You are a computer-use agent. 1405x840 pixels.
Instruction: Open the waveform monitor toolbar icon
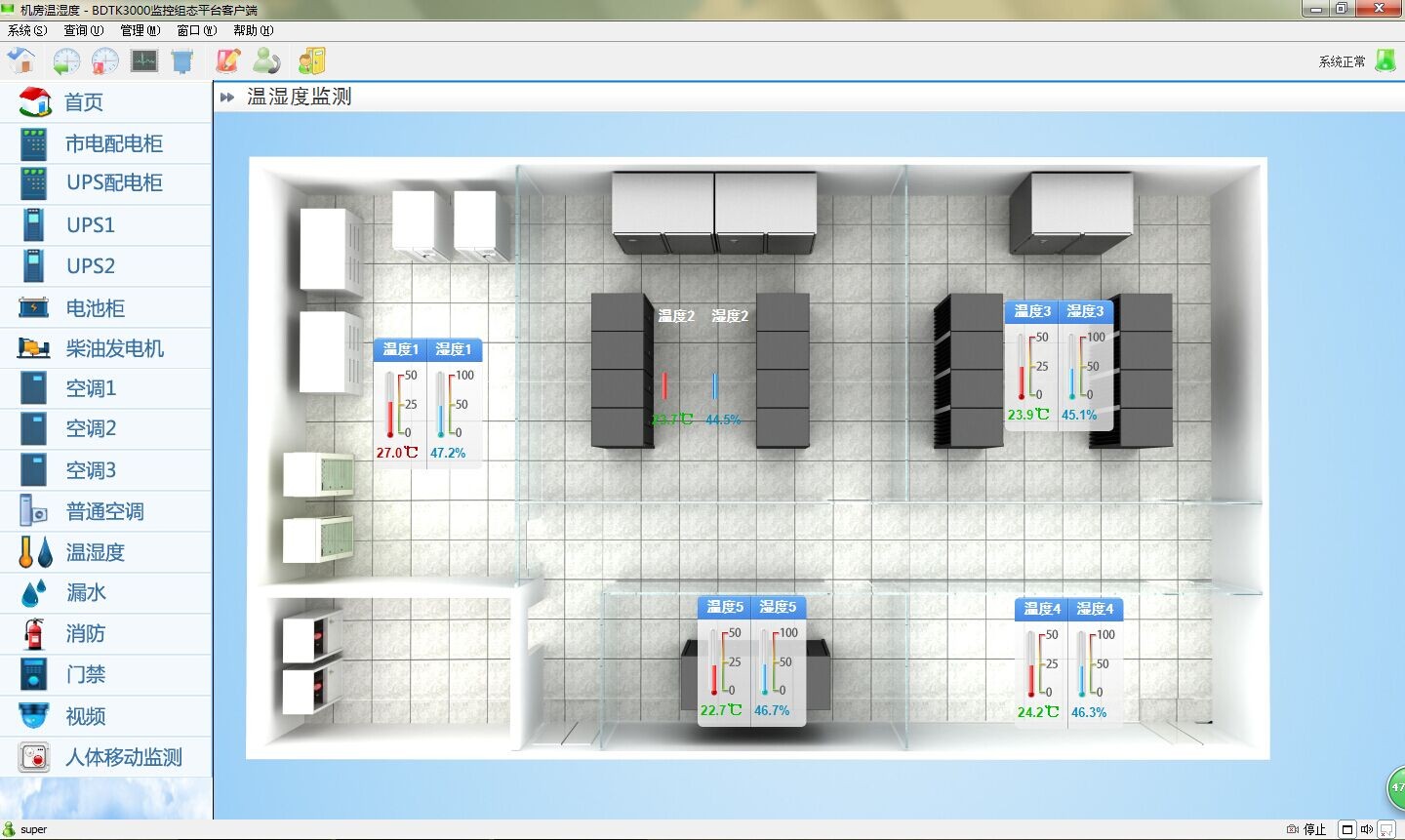point(144,60)
